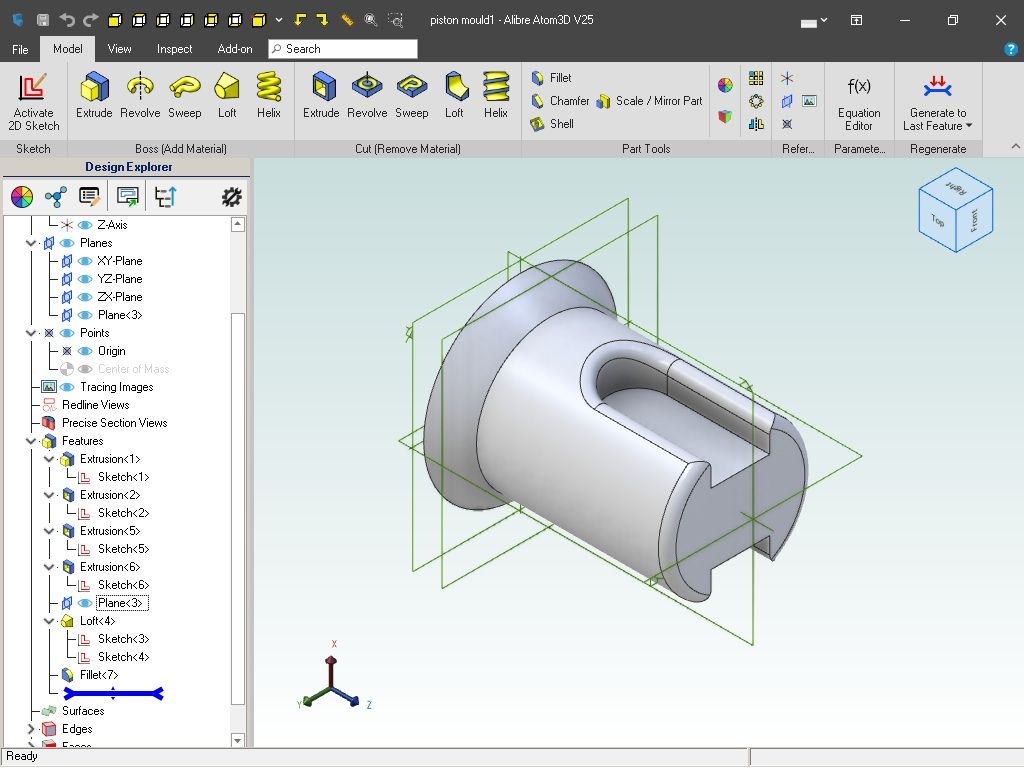Screen dimensions: 1024x768
Task: Click the Undo arrow
Action: (67, 20)
